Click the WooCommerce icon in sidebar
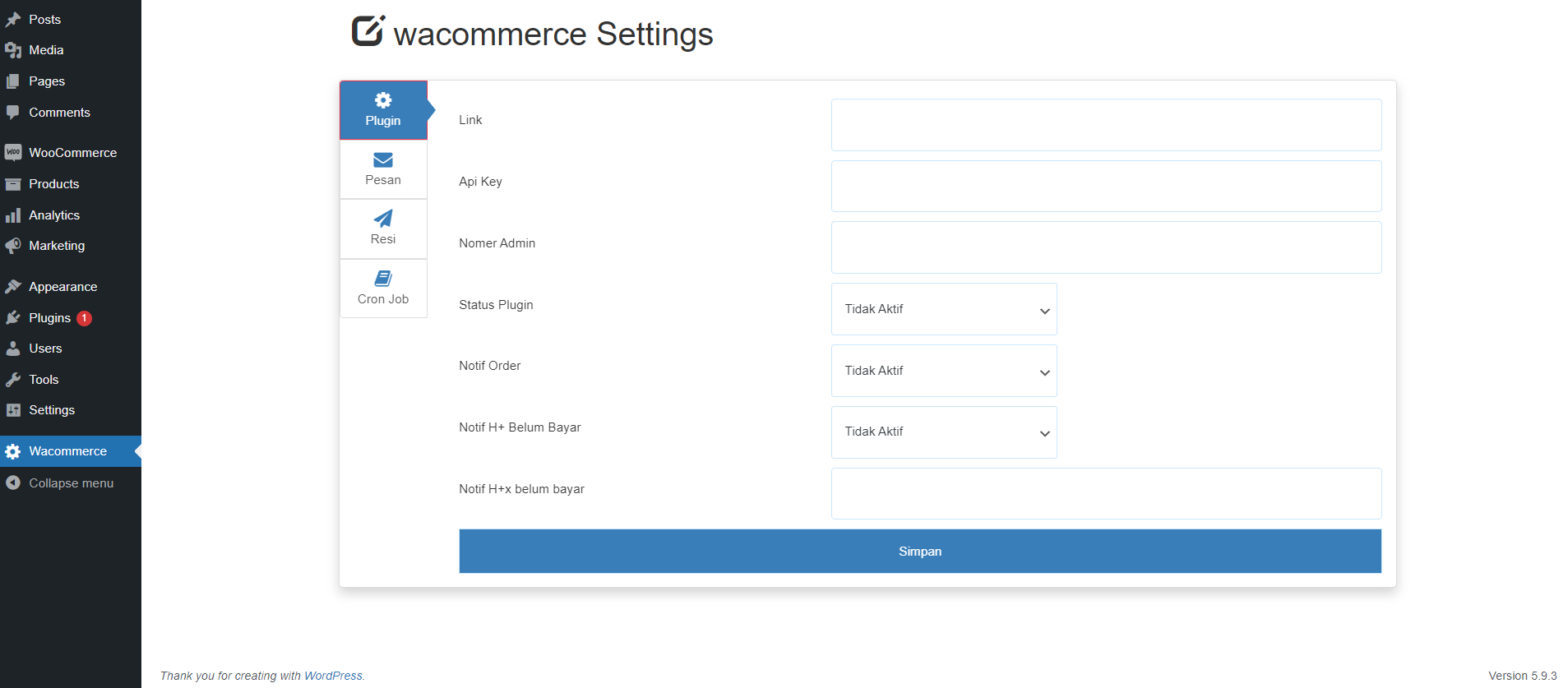 coord(13,153)
